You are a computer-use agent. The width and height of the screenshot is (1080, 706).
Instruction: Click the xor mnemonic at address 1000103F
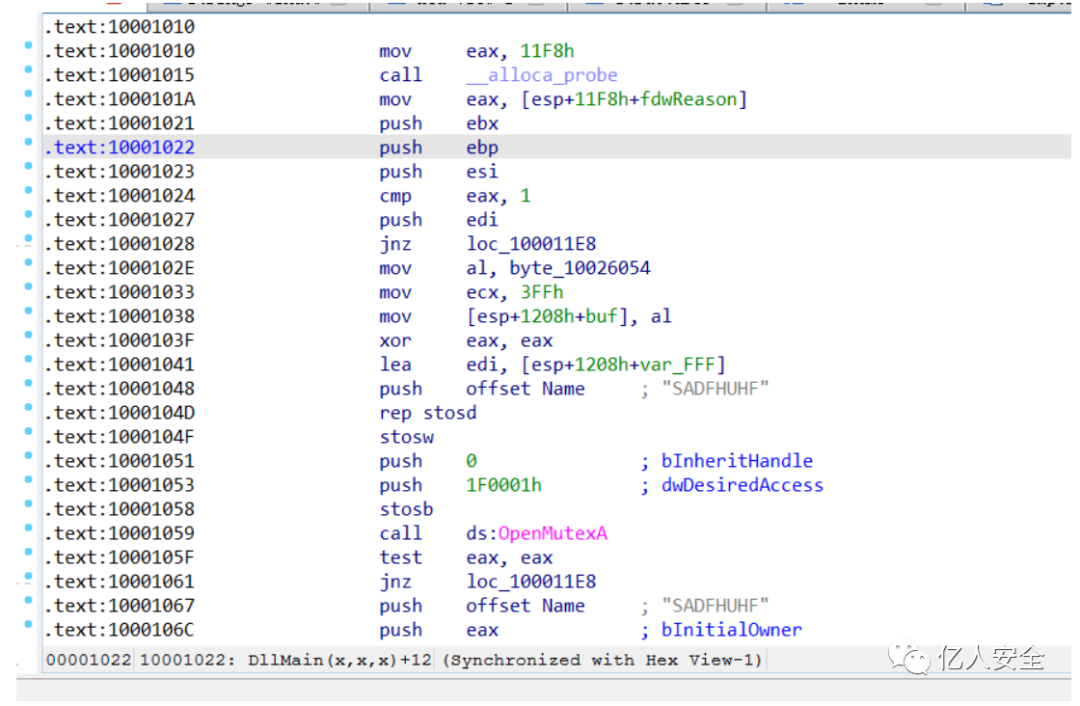[x=395, y=341]
